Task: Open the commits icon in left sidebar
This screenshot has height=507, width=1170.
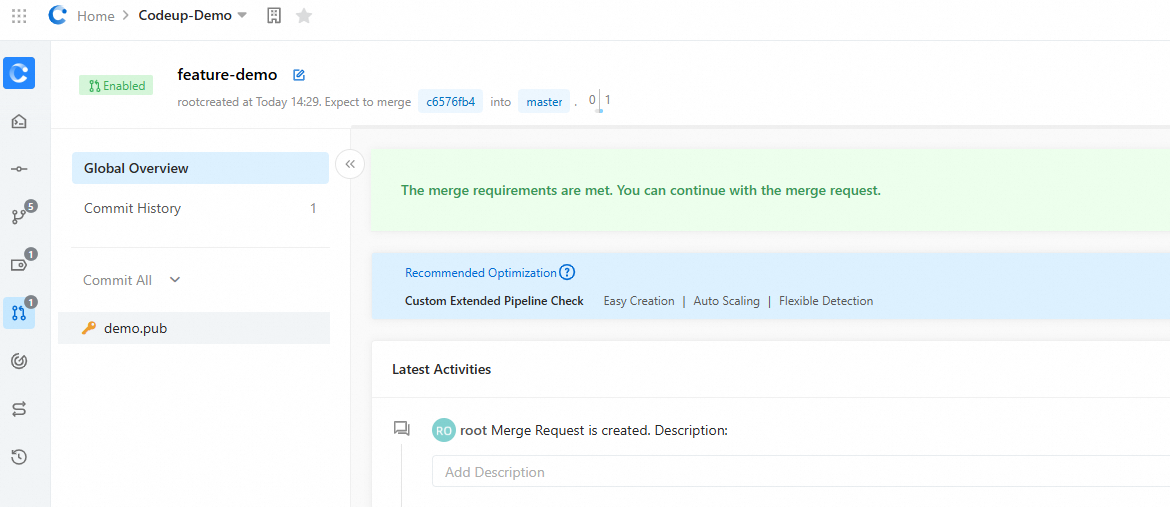Action: (x=19, y=169)
